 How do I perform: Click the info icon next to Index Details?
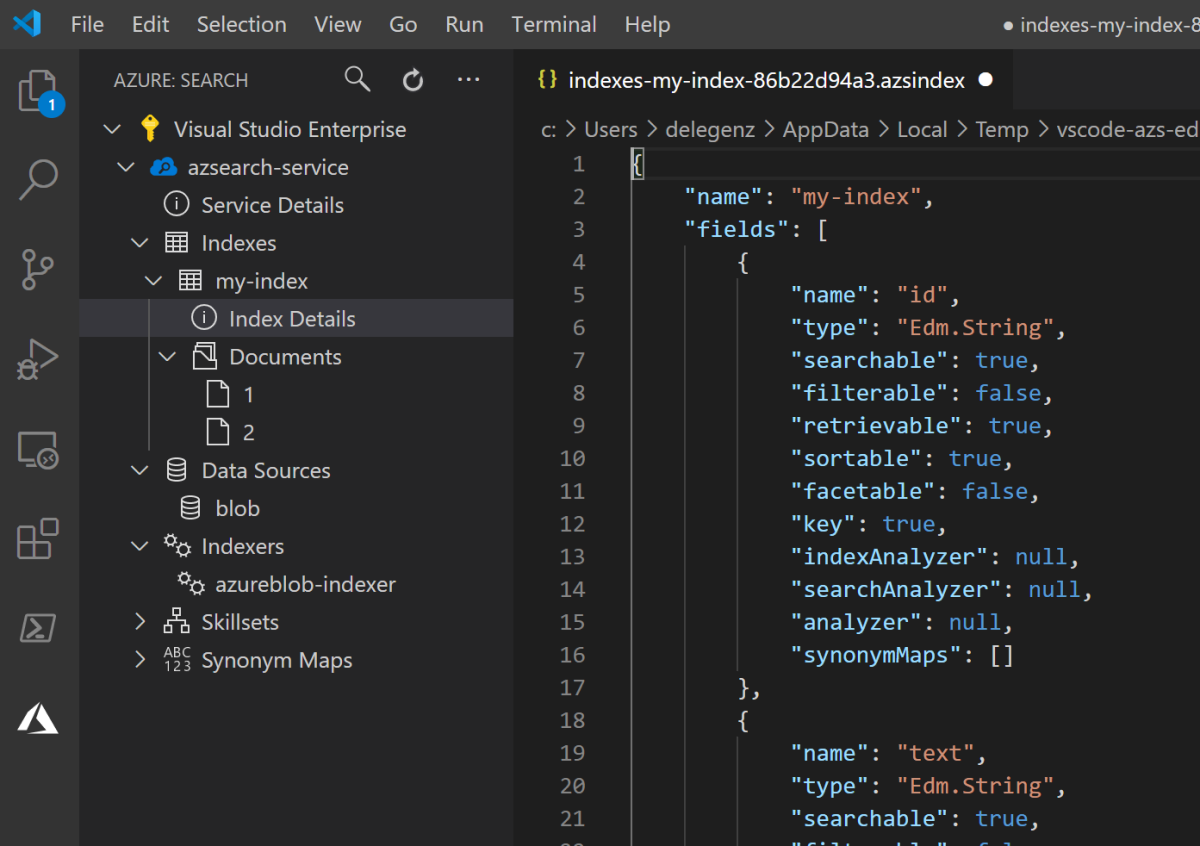click(204, 319)
